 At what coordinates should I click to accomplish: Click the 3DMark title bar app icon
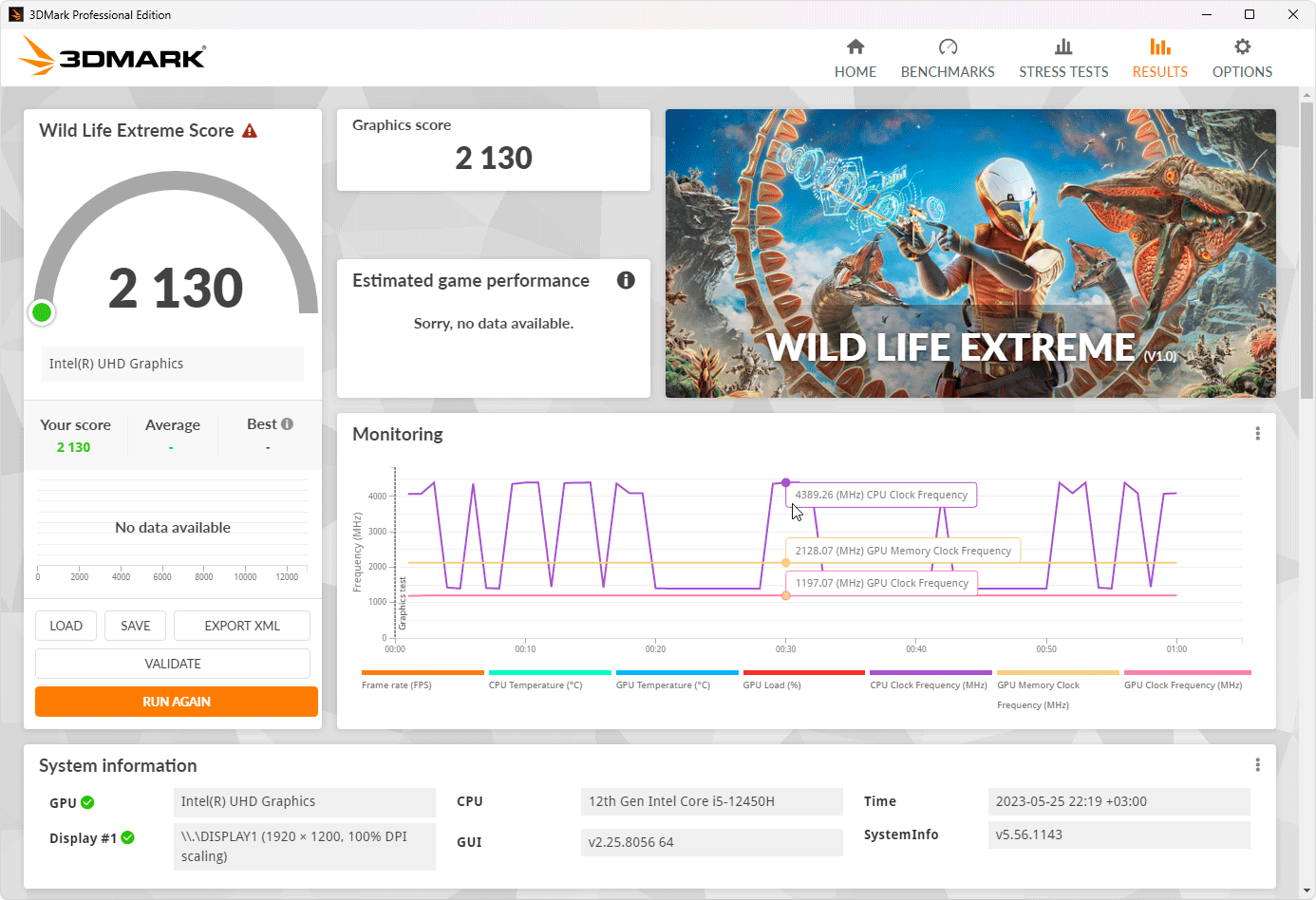tap(15, 14)
